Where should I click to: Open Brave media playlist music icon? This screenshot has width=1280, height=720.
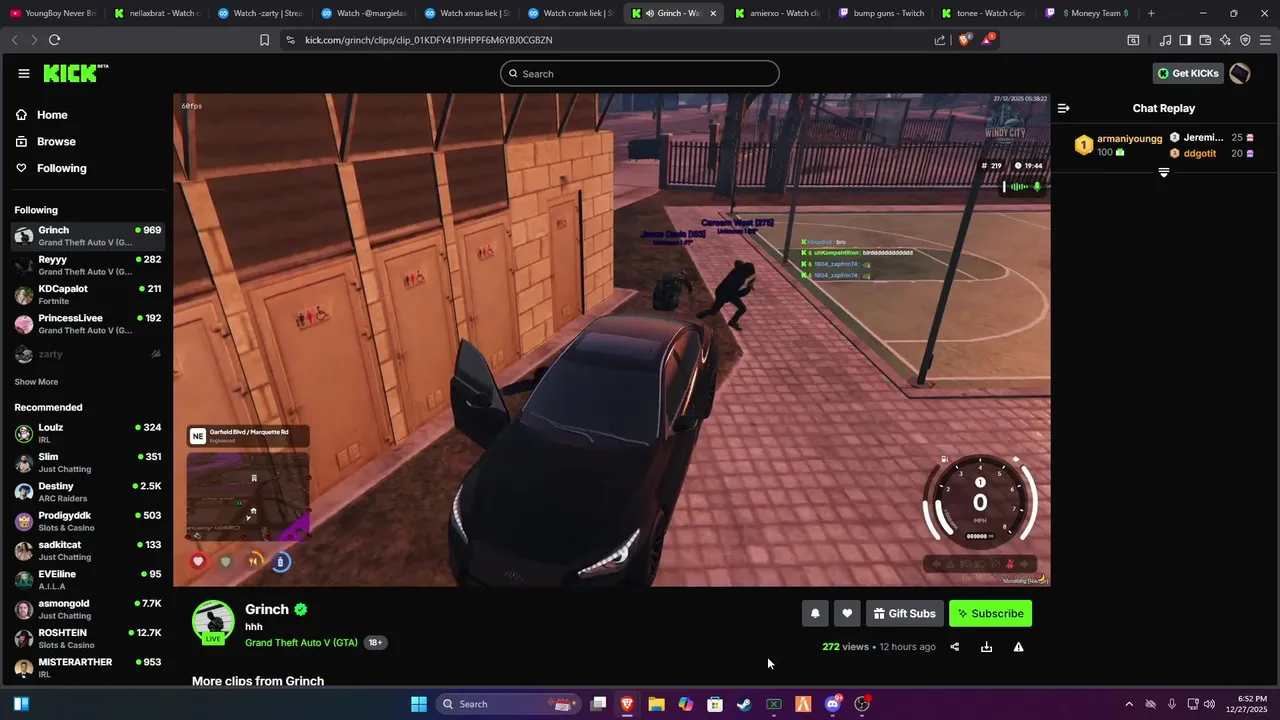pyautogui.click(x=1165, y=40)
